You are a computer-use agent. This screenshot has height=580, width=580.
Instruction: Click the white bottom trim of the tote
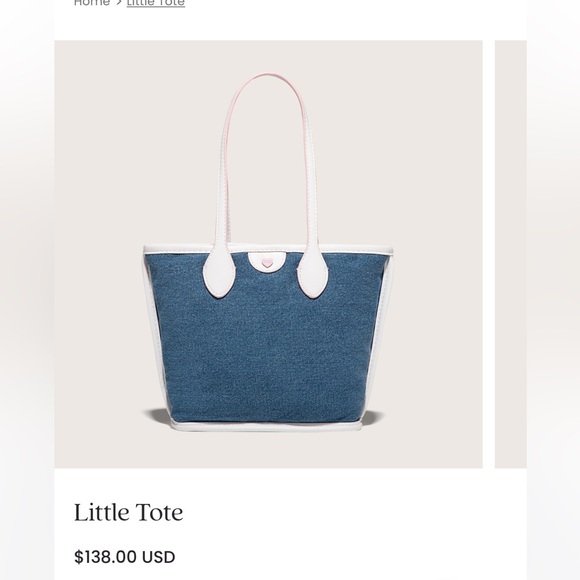(x=266, y=426)
